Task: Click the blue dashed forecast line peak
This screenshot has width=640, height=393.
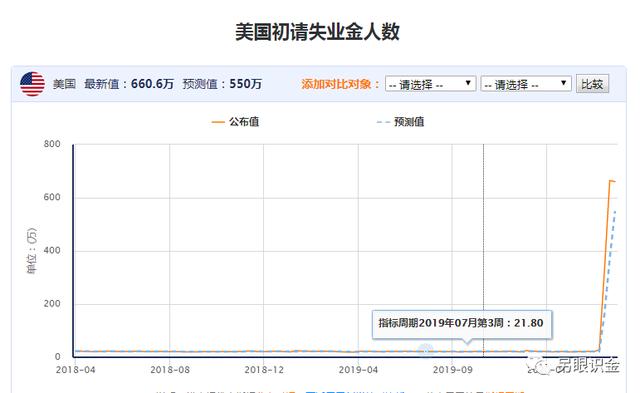Action: [615, 211]
